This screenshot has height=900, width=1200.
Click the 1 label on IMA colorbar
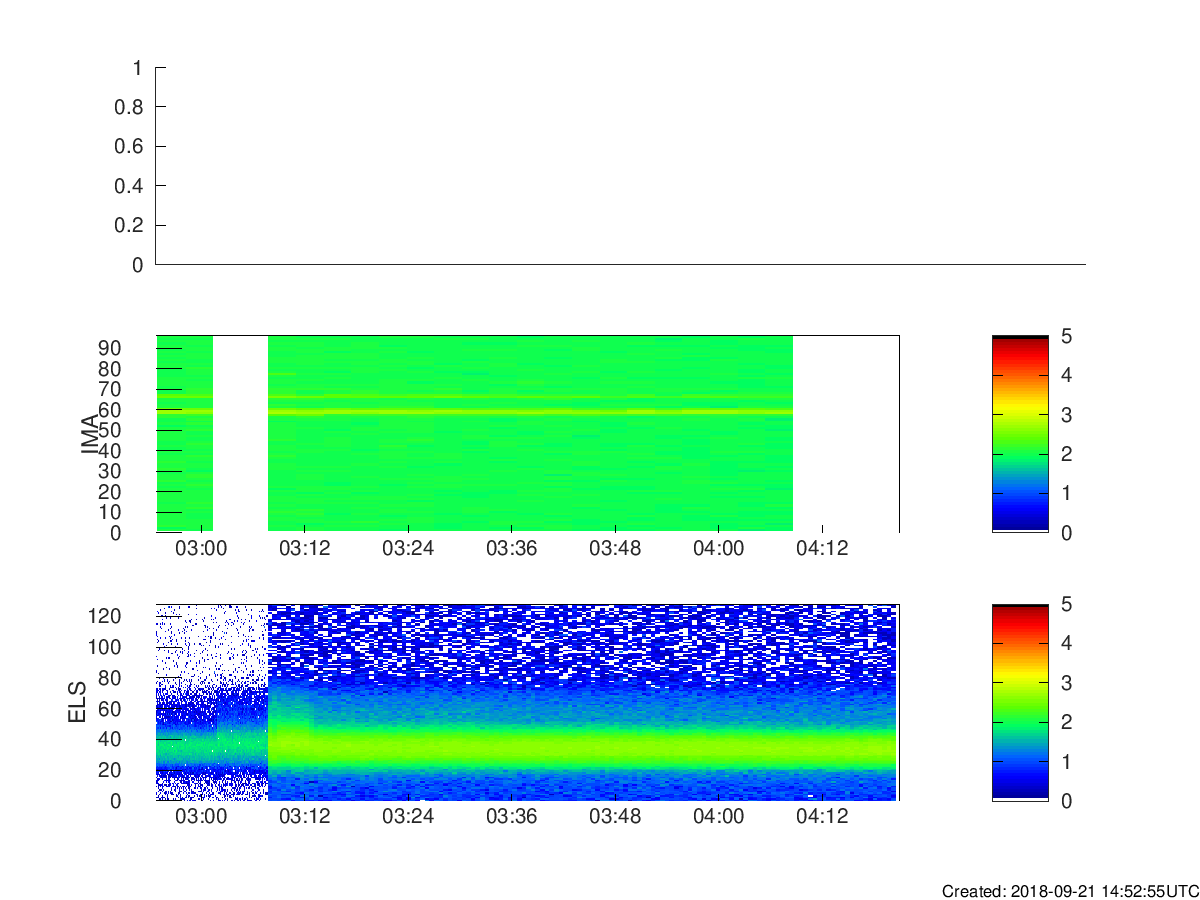pyautogui.click(x=1066, y=493)
